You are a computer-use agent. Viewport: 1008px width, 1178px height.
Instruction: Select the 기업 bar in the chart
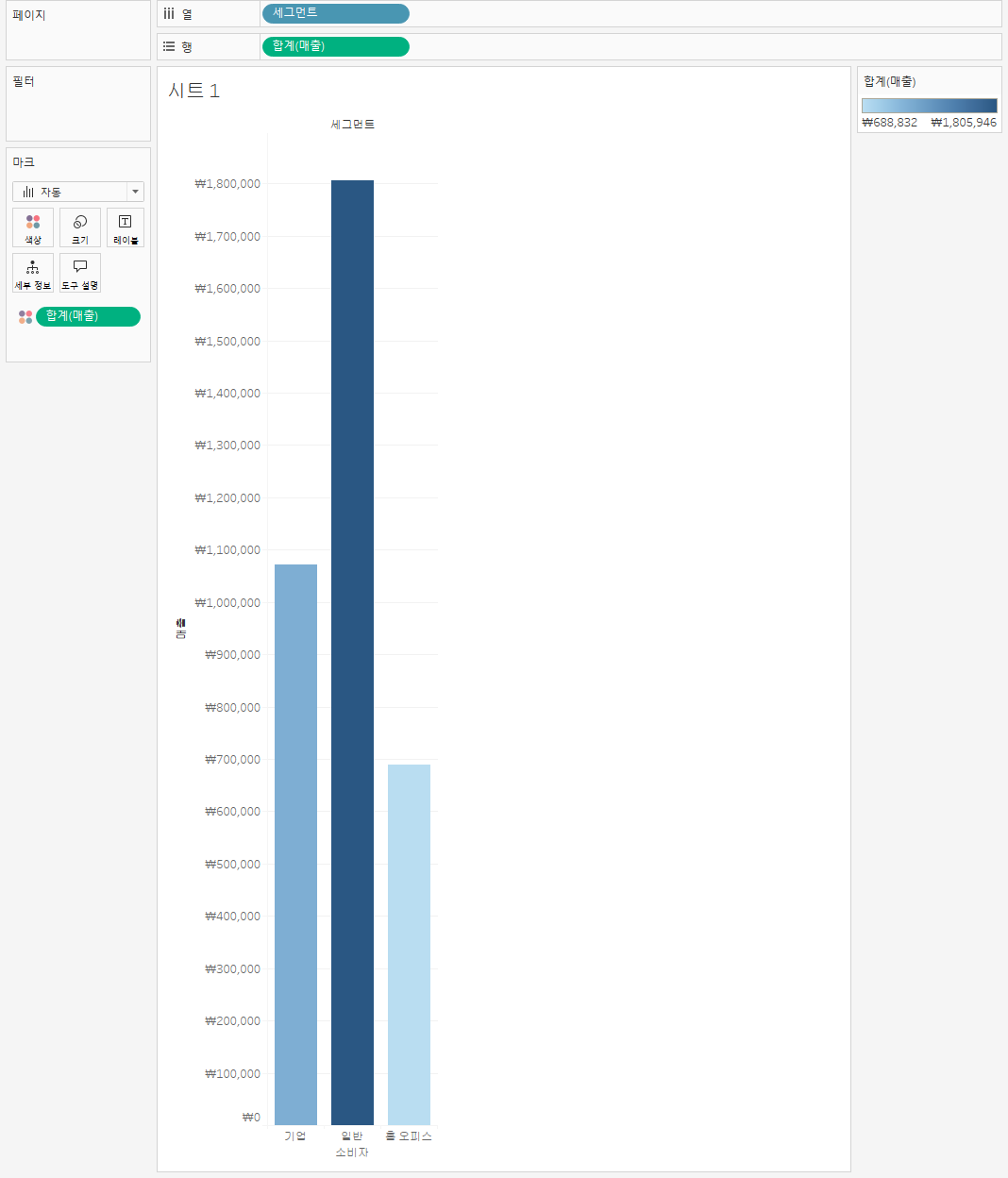[x=295, y=845]
